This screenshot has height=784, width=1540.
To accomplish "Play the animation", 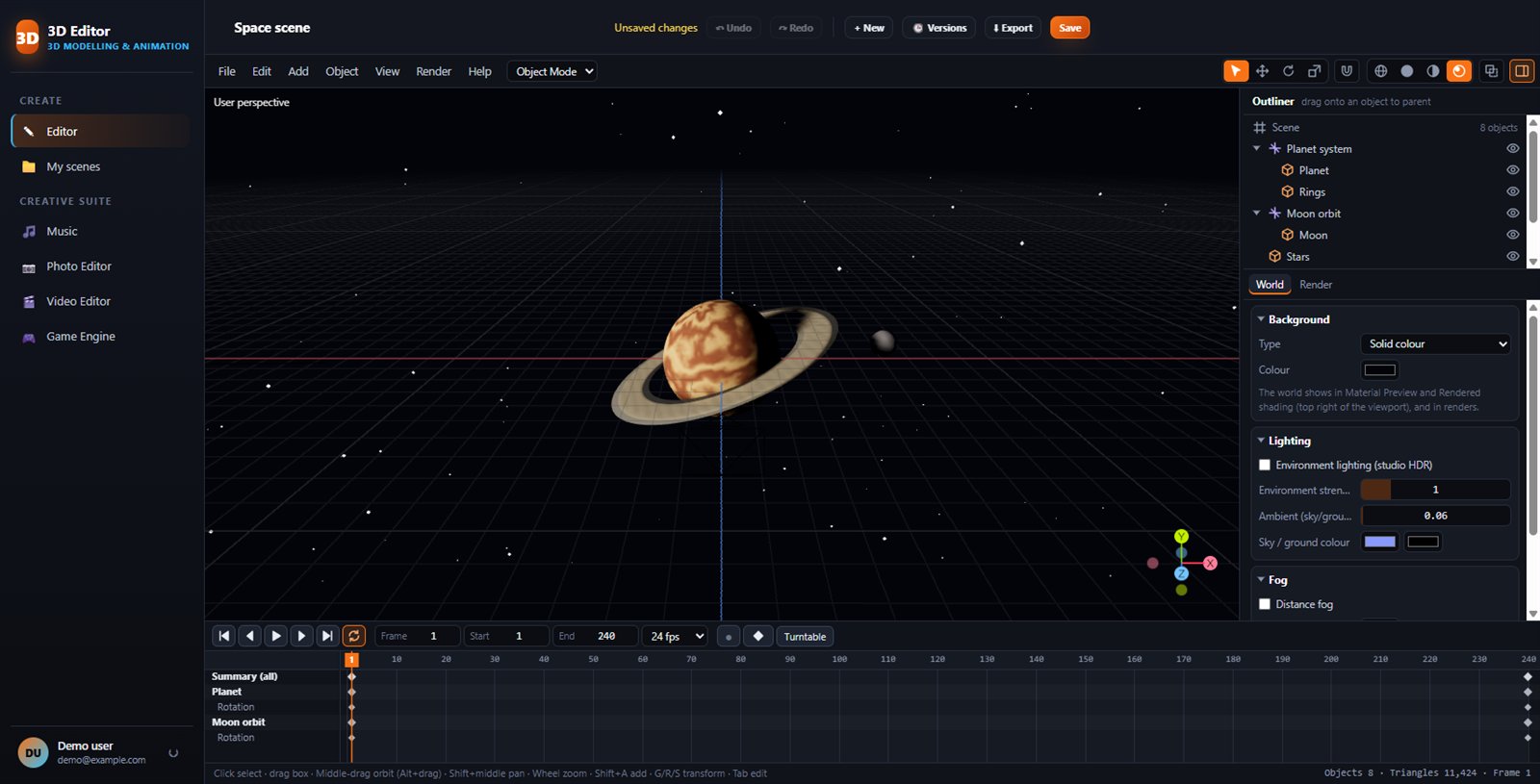I will (275, 636).
